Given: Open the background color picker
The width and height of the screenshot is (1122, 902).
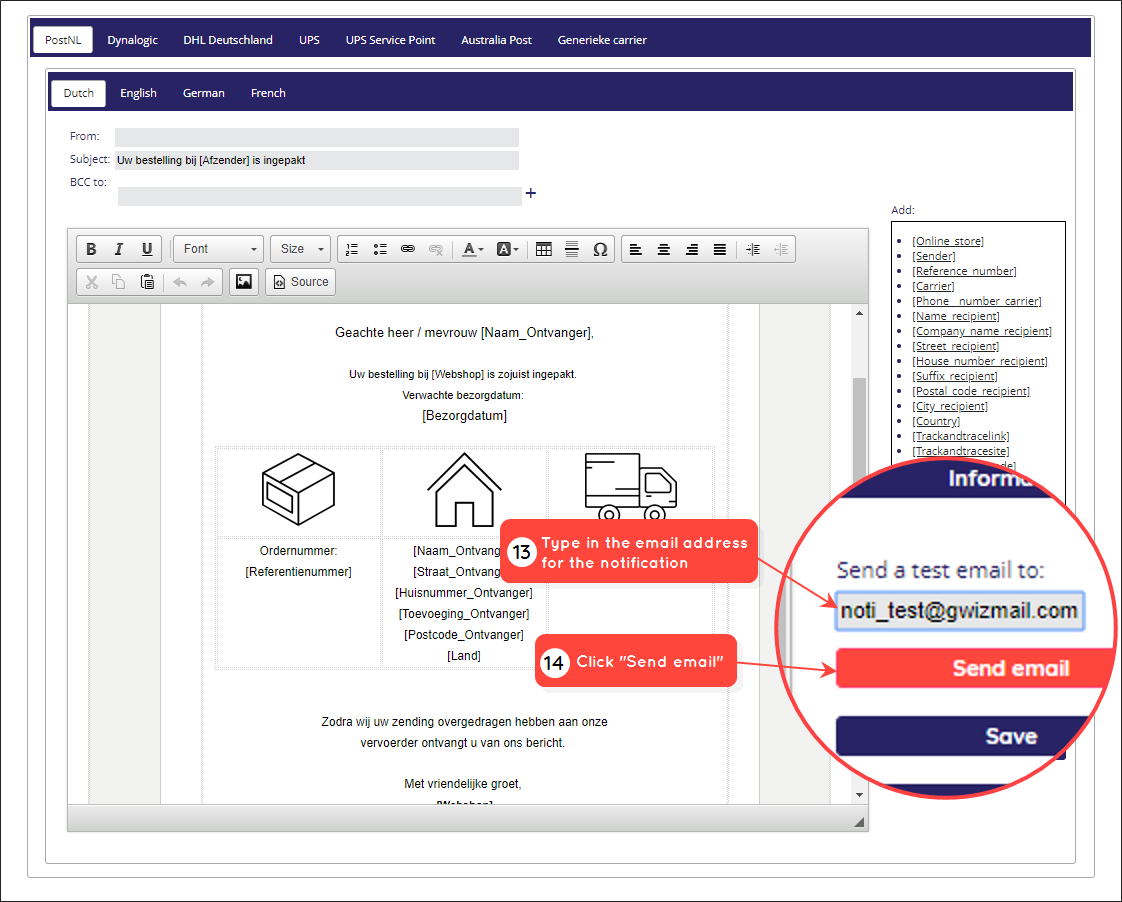Looking at the screenshot, I should coord(507,249).
